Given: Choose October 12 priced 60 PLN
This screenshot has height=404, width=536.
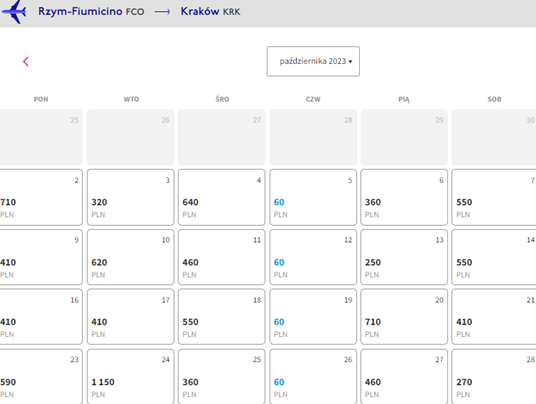Looking at the screenshot, I should tap(313, 257).
